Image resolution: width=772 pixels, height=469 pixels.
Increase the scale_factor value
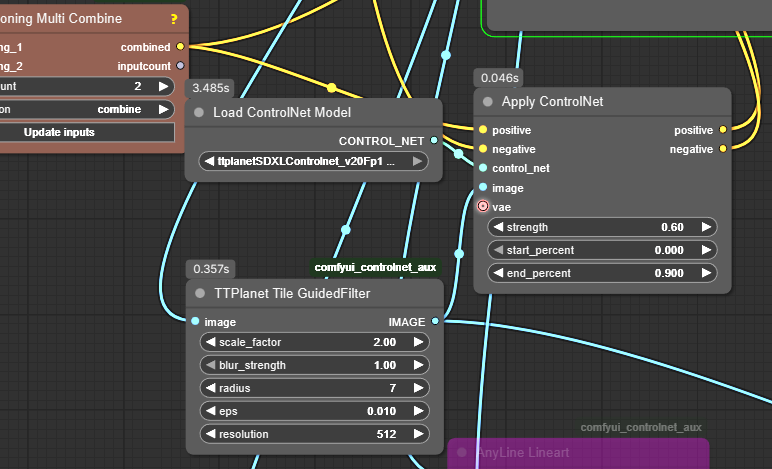(418, 342)
